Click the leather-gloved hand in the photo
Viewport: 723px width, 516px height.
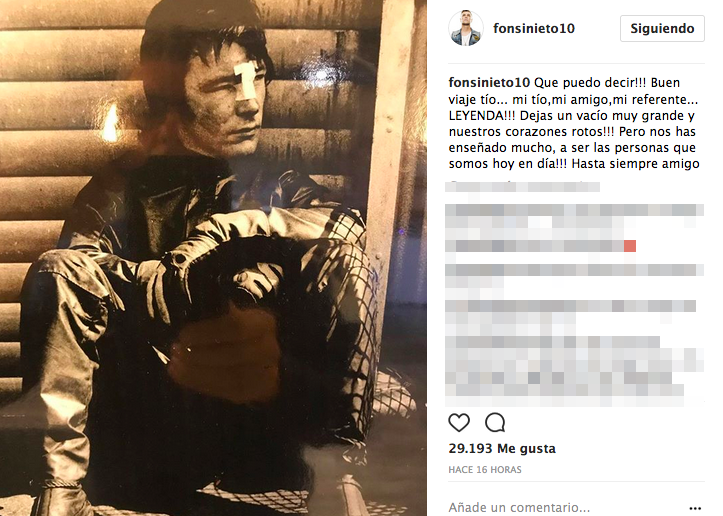click(258, 279)
